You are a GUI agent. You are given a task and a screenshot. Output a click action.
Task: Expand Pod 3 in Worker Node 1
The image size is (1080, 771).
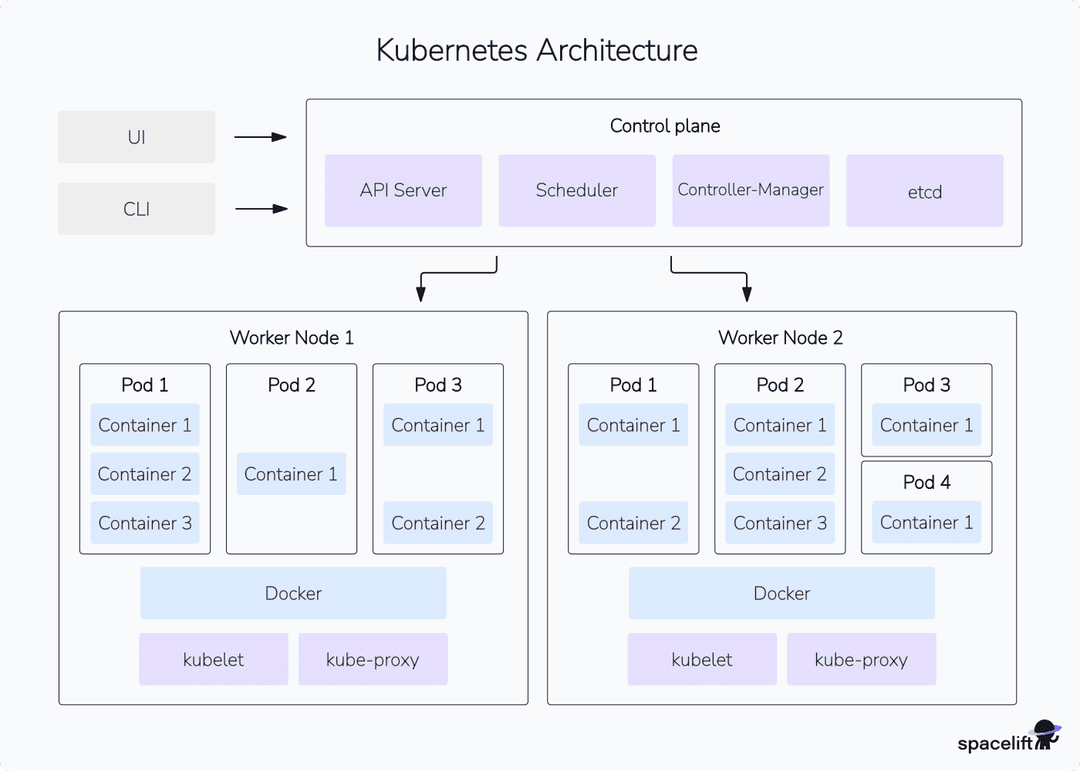pyautogui.click(x=438, y=385)
